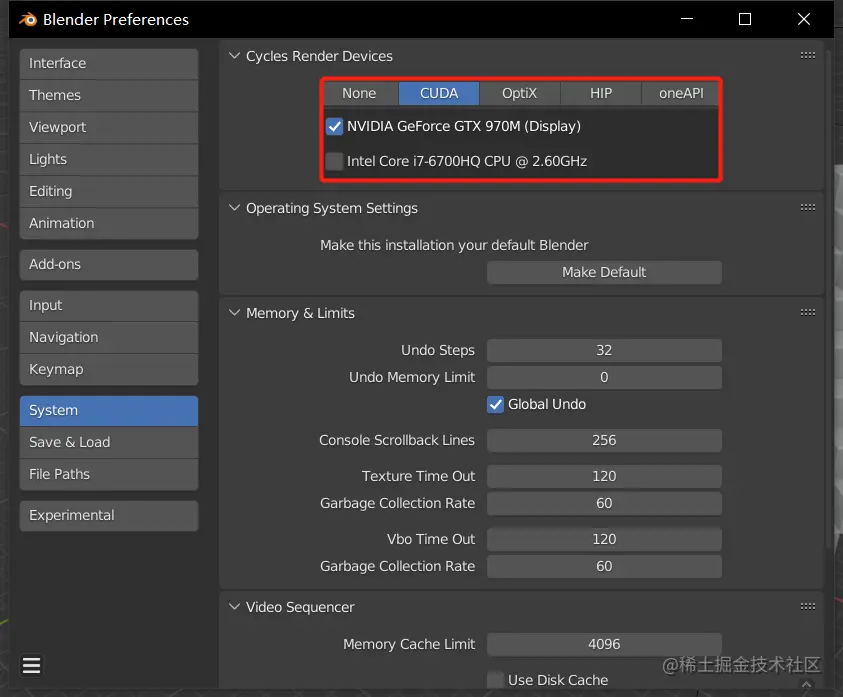The width and height of the screenshot is (843, 697).
Task: Toggle NVIDIA GeForce GTX 970M device checkbox
Action: coord(334,126)
